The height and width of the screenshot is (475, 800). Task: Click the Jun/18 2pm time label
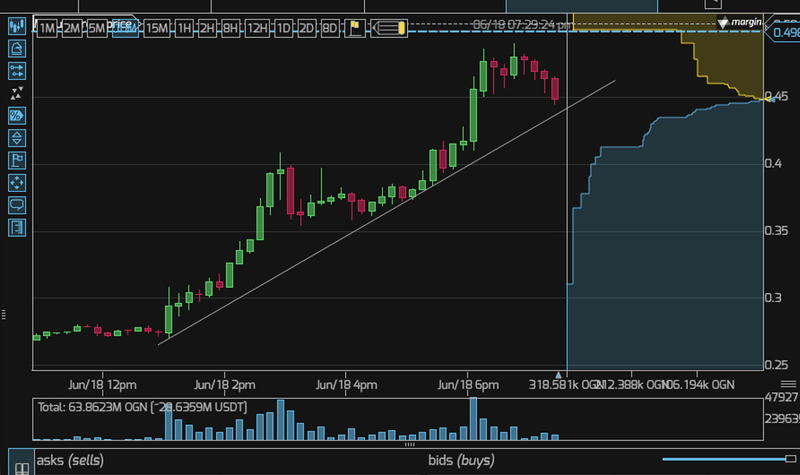(224, 385)
